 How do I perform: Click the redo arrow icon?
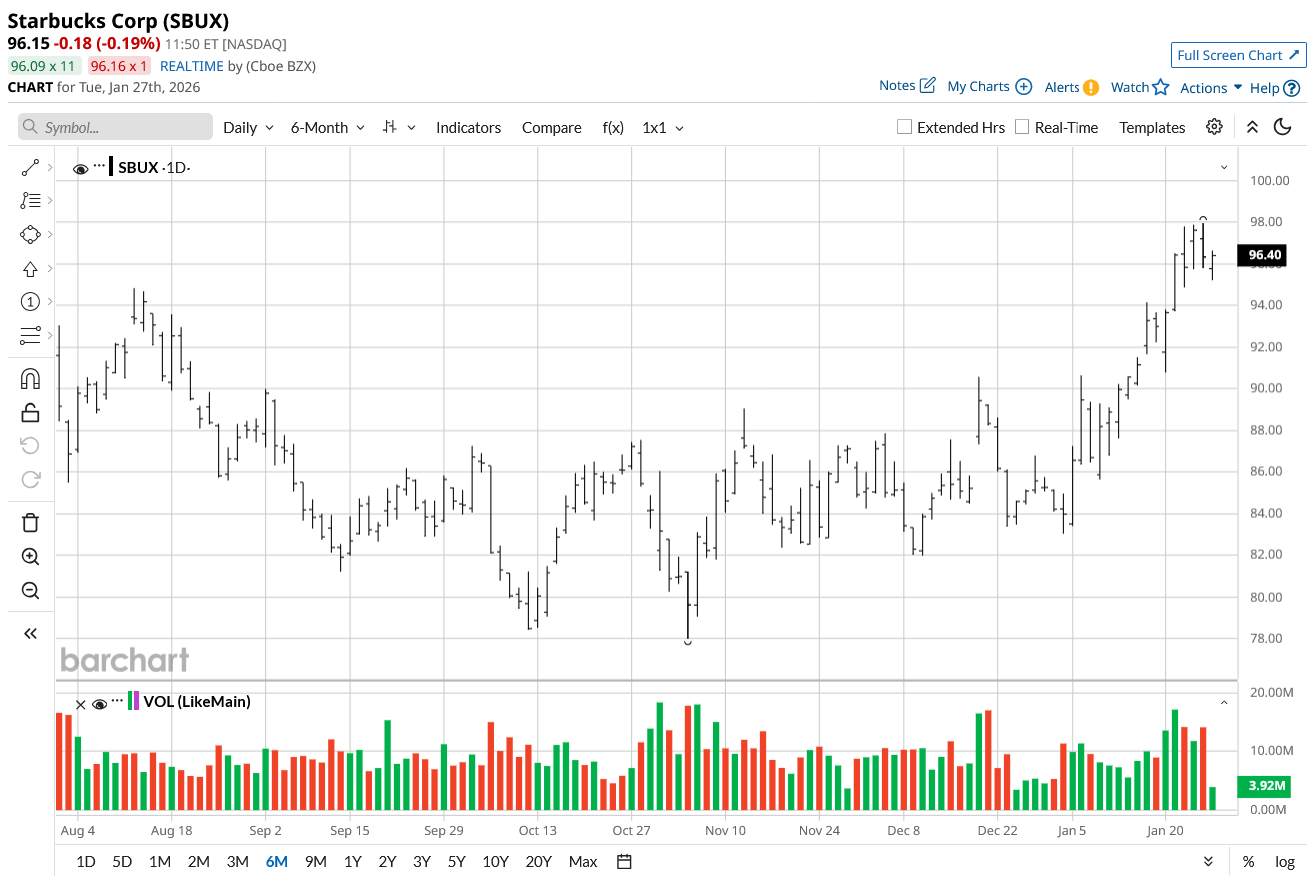[x=30, y=480]
